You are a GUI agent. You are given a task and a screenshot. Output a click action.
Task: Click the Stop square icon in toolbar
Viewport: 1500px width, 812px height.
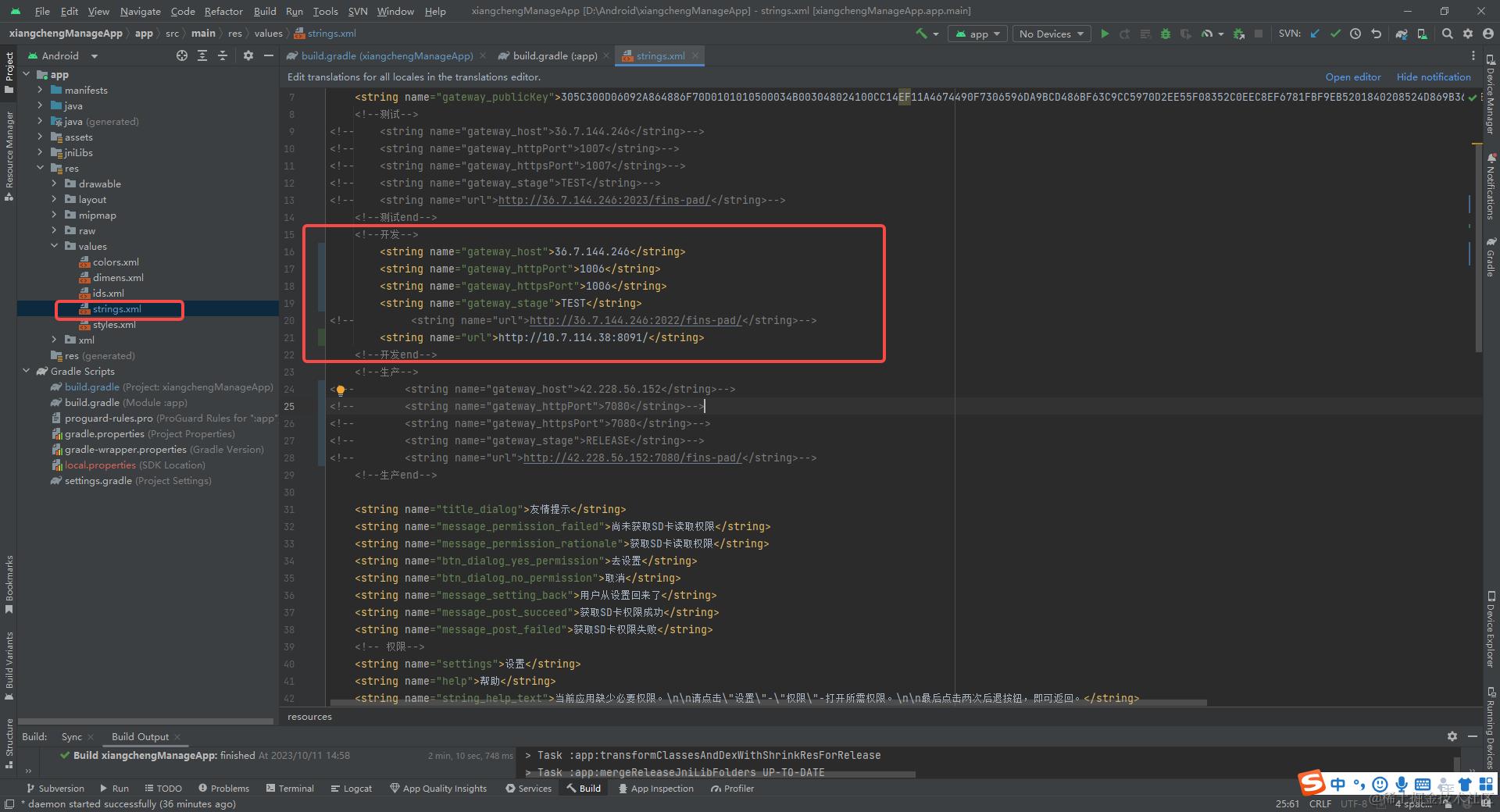[1258, 34]
